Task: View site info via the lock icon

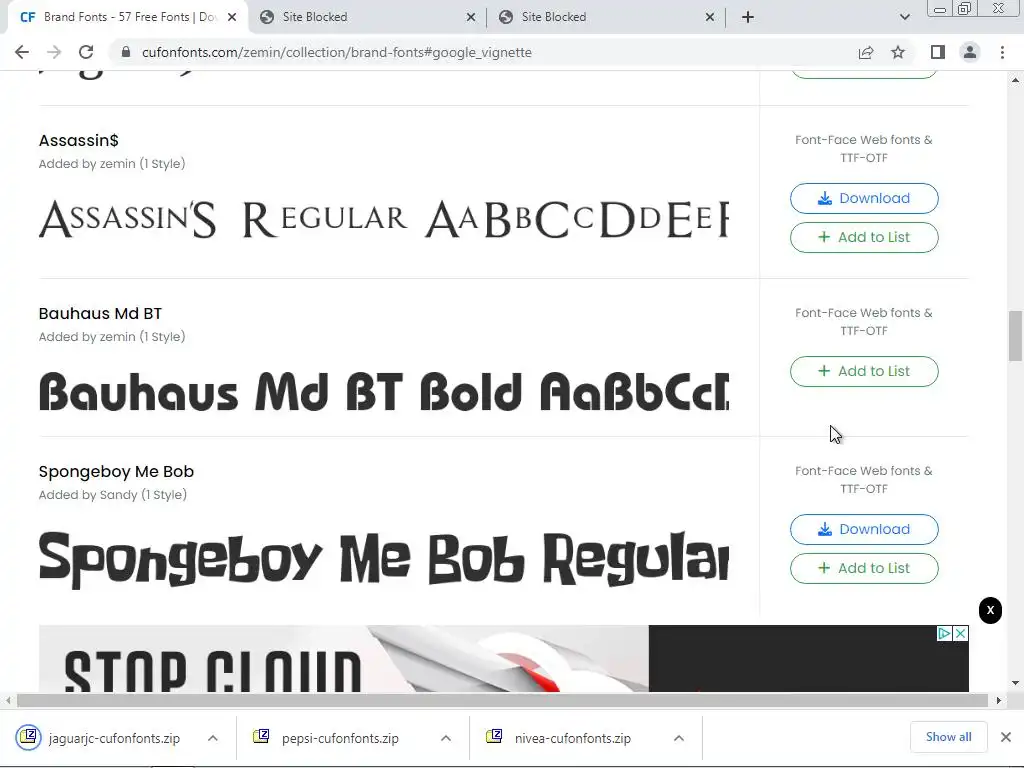Action: point(126,52)
